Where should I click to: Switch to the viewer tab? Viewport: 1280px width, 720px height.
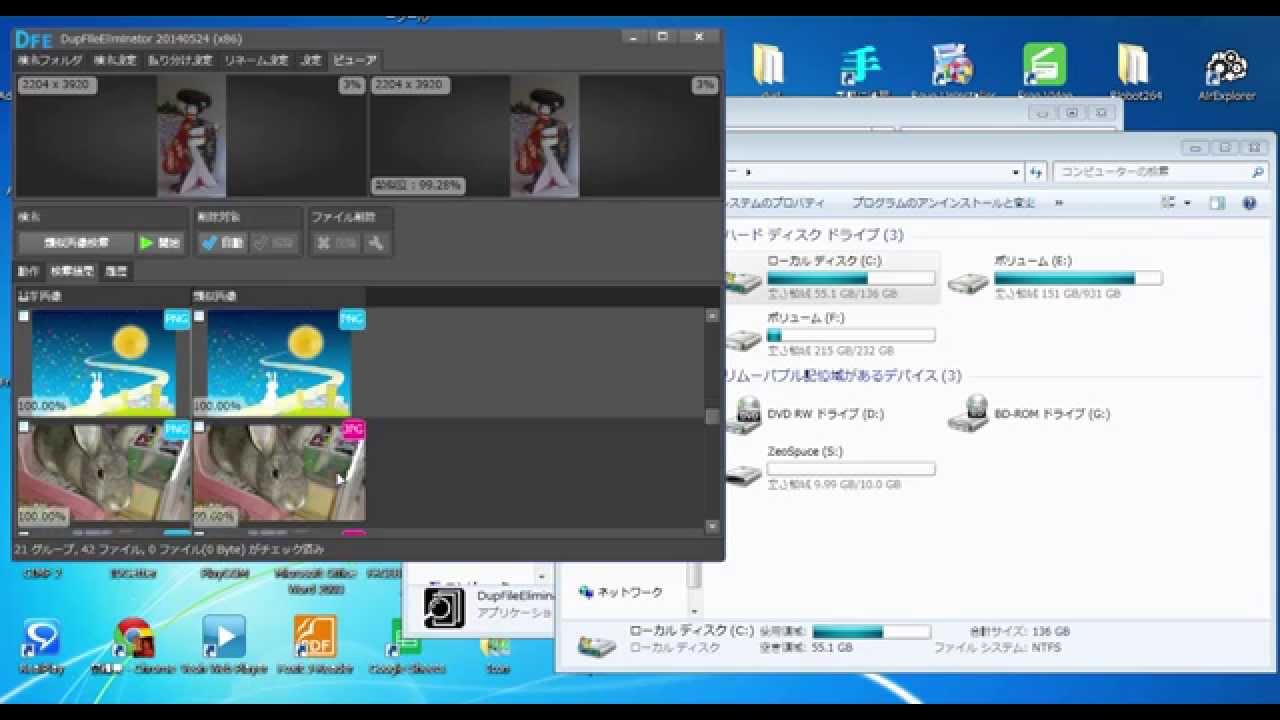pyautogui.click(x=355, y=60)
